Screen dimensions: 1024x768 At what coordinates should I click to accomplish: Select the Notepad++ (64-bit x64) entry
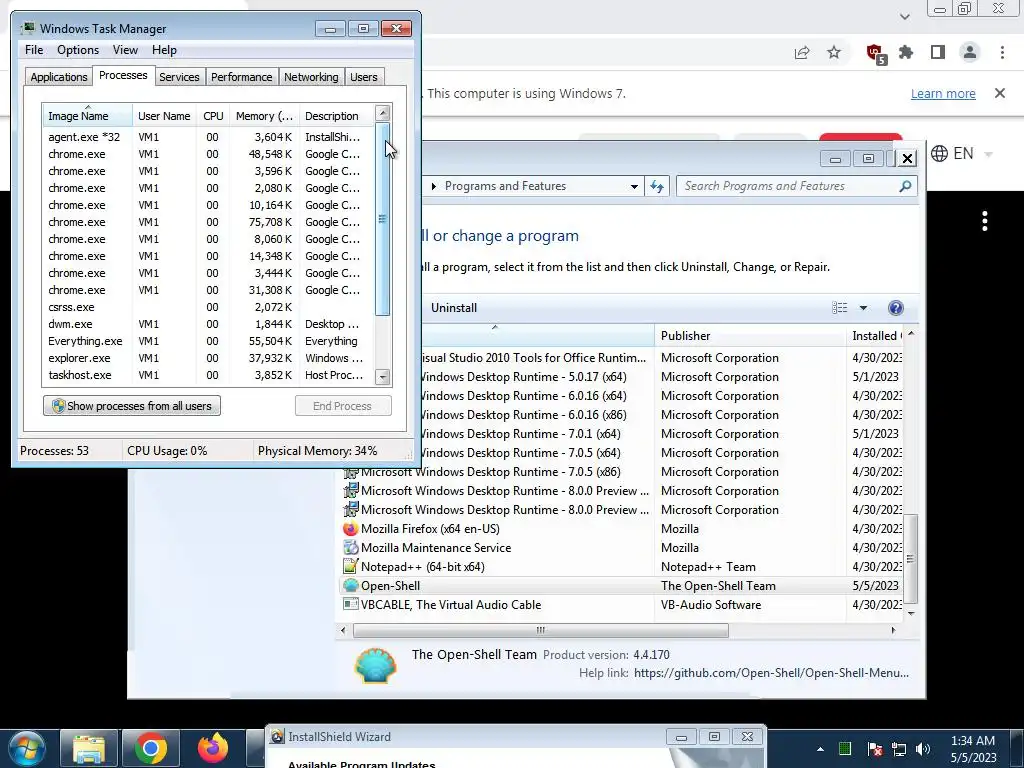pos(621,567)
